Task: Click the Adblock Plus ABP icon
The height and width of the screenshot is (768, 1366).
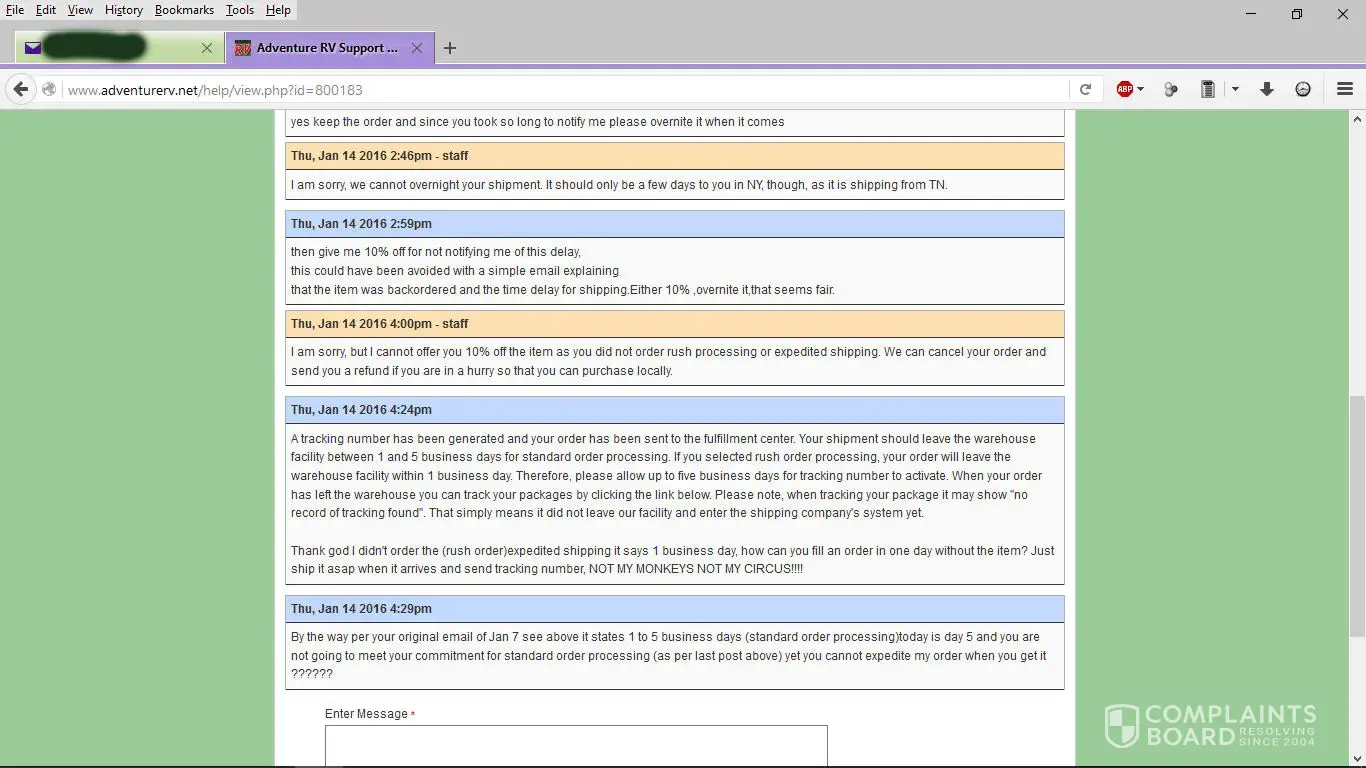Action: point(1124,89)
